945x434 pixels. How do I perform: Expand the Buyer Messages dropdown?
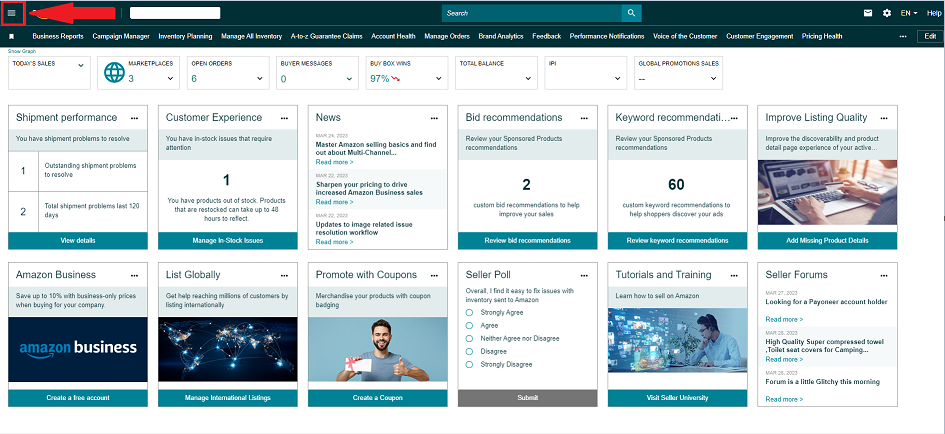pyautogui.click(x=350, y=78)
